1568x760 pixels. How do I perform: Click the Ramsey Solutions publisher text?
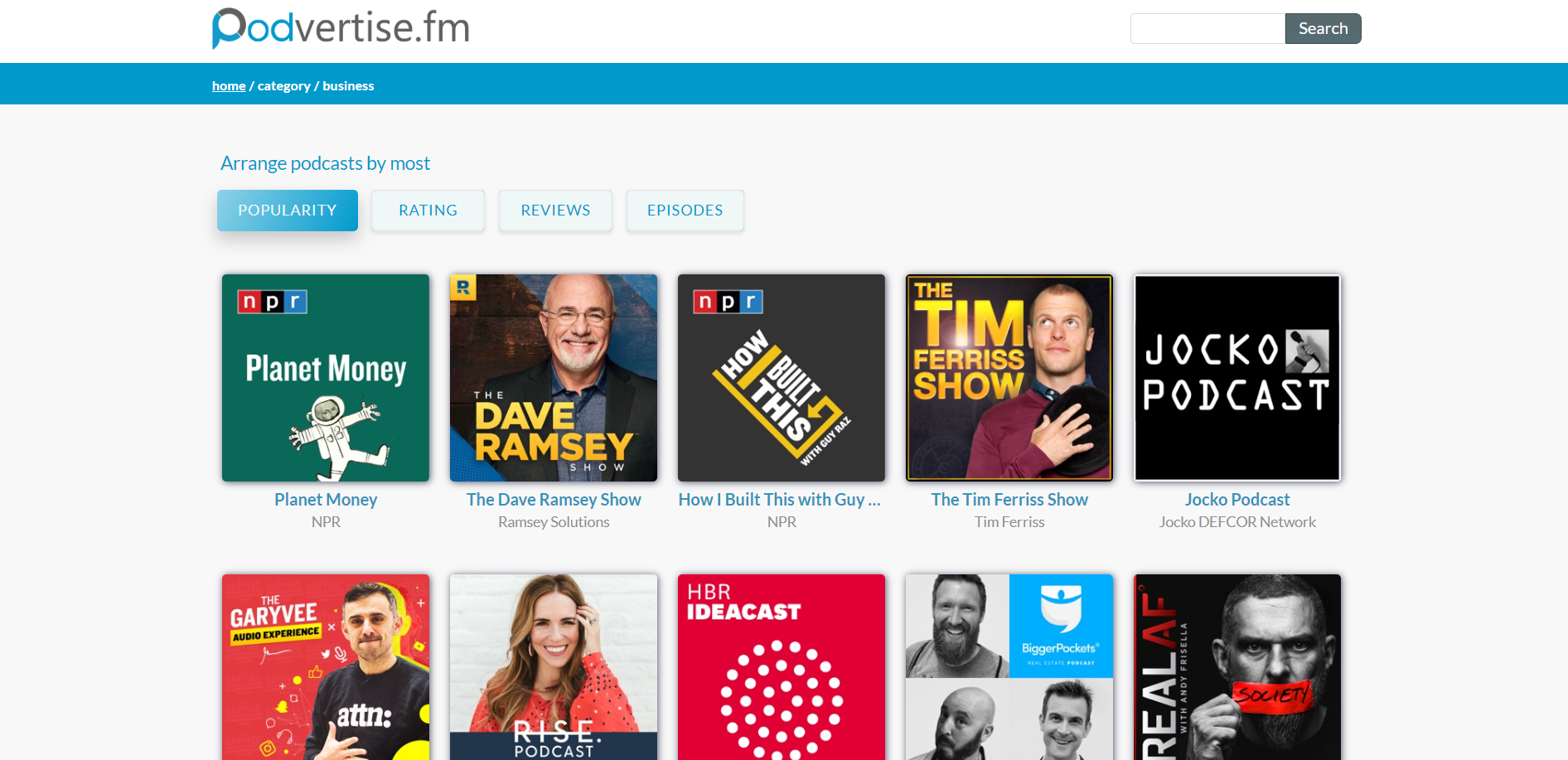(x=554, y=522)
